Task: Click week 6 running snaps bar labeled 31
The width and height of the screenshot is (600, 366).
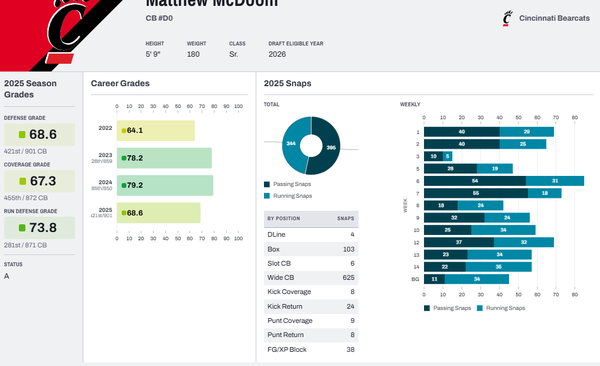Action: pos(555,181)
